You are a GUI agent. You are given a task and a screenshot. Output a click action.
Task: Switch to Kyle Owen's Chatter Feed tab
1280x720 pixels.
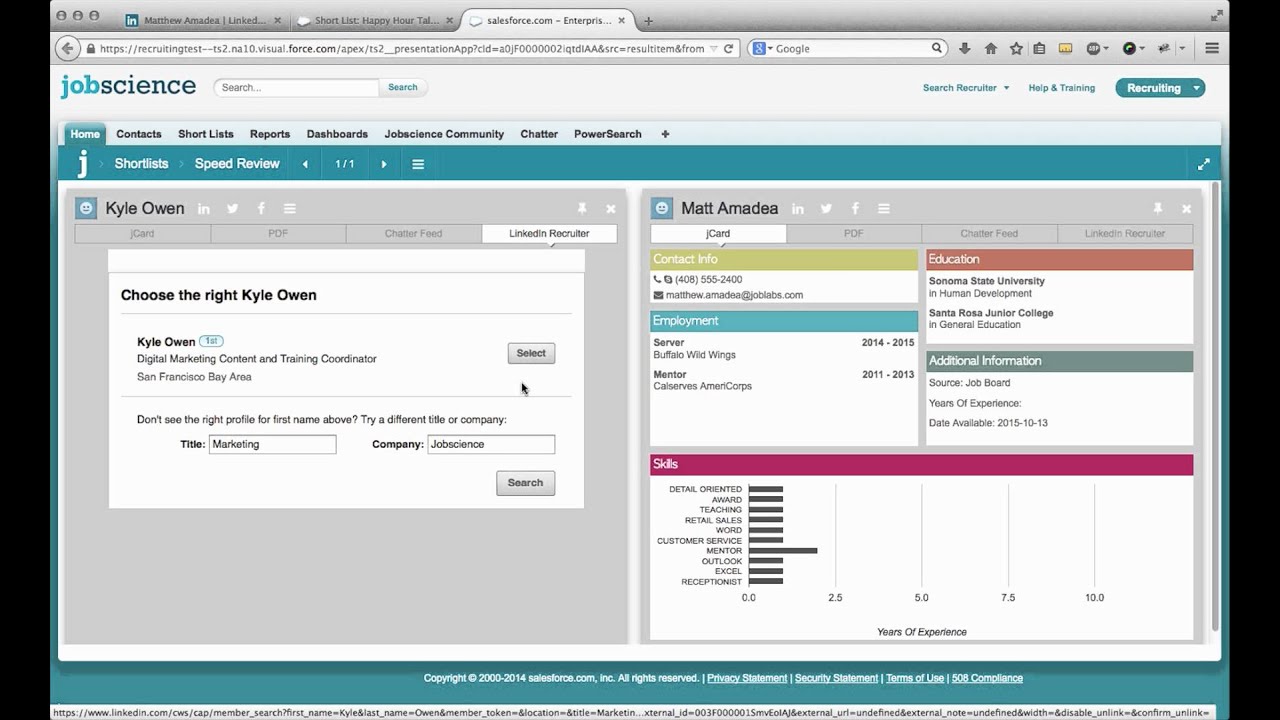point(413,234)
